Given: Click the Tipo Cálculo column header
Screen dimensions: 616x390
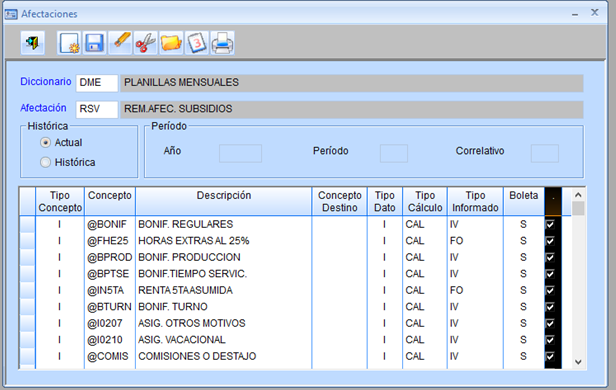Looking at the screenshot, I should (x=425, y=201).
